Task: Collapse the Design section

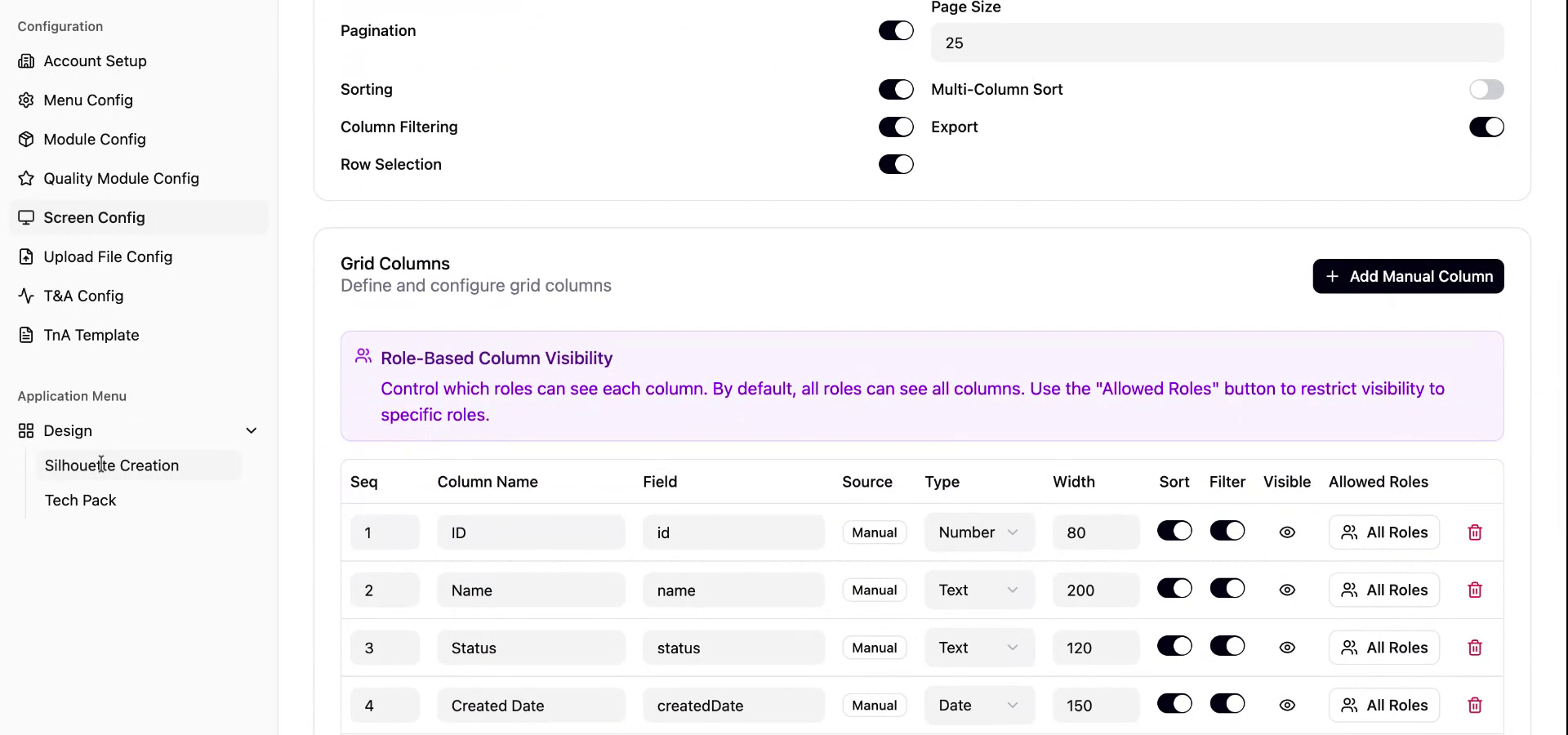Action: click(x=252, y=430)
